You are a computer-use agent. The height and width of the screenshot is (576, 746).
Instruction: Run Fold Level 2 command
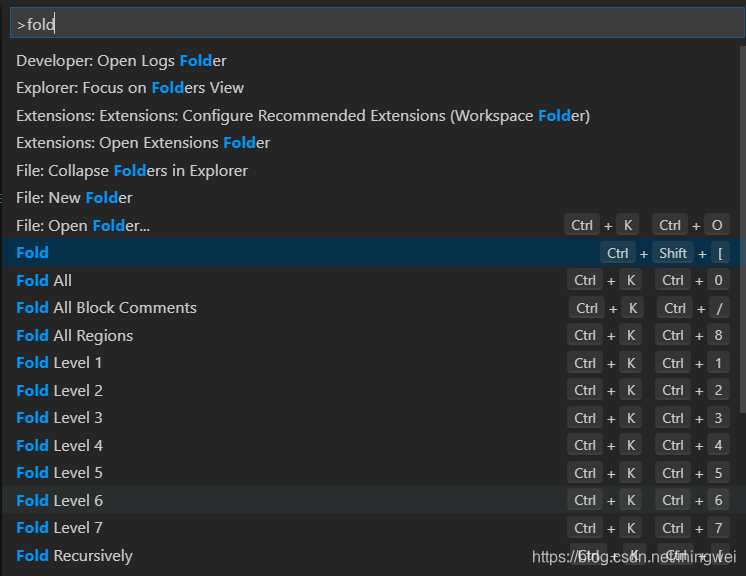[371, 391]
